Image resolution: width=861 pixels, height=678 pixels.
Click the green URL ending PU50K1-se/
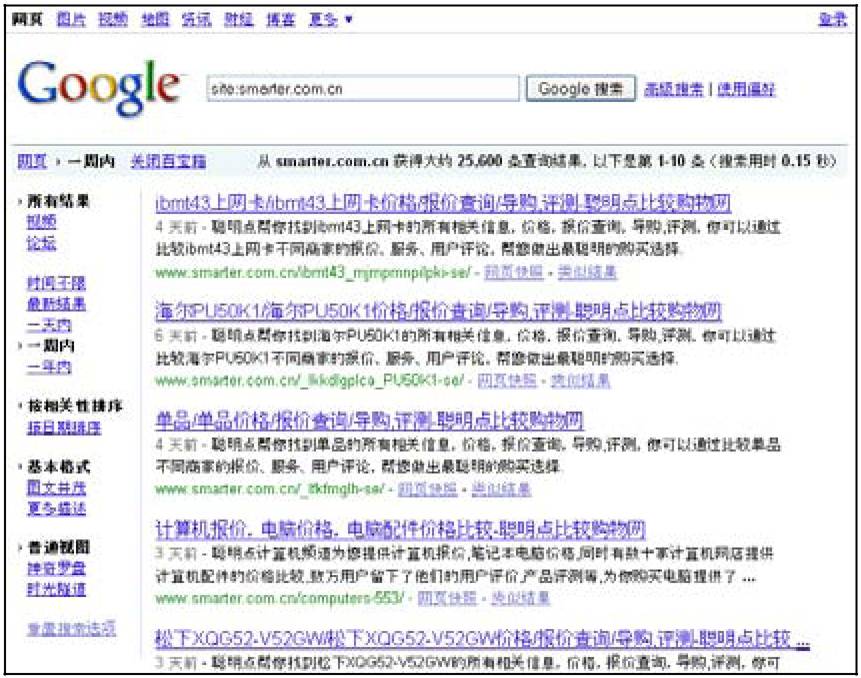(310, 380)
